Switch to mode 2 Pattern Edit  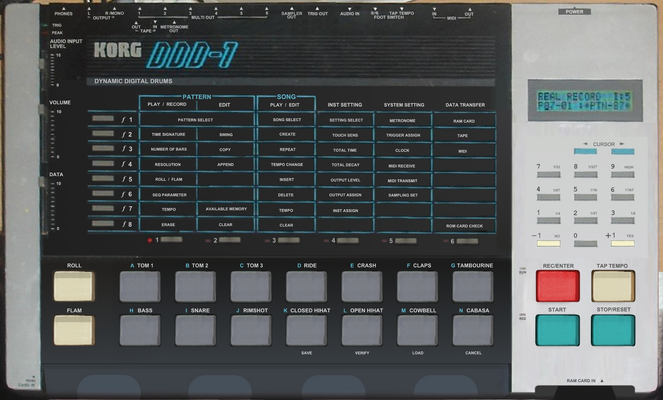tap(230, 240)
